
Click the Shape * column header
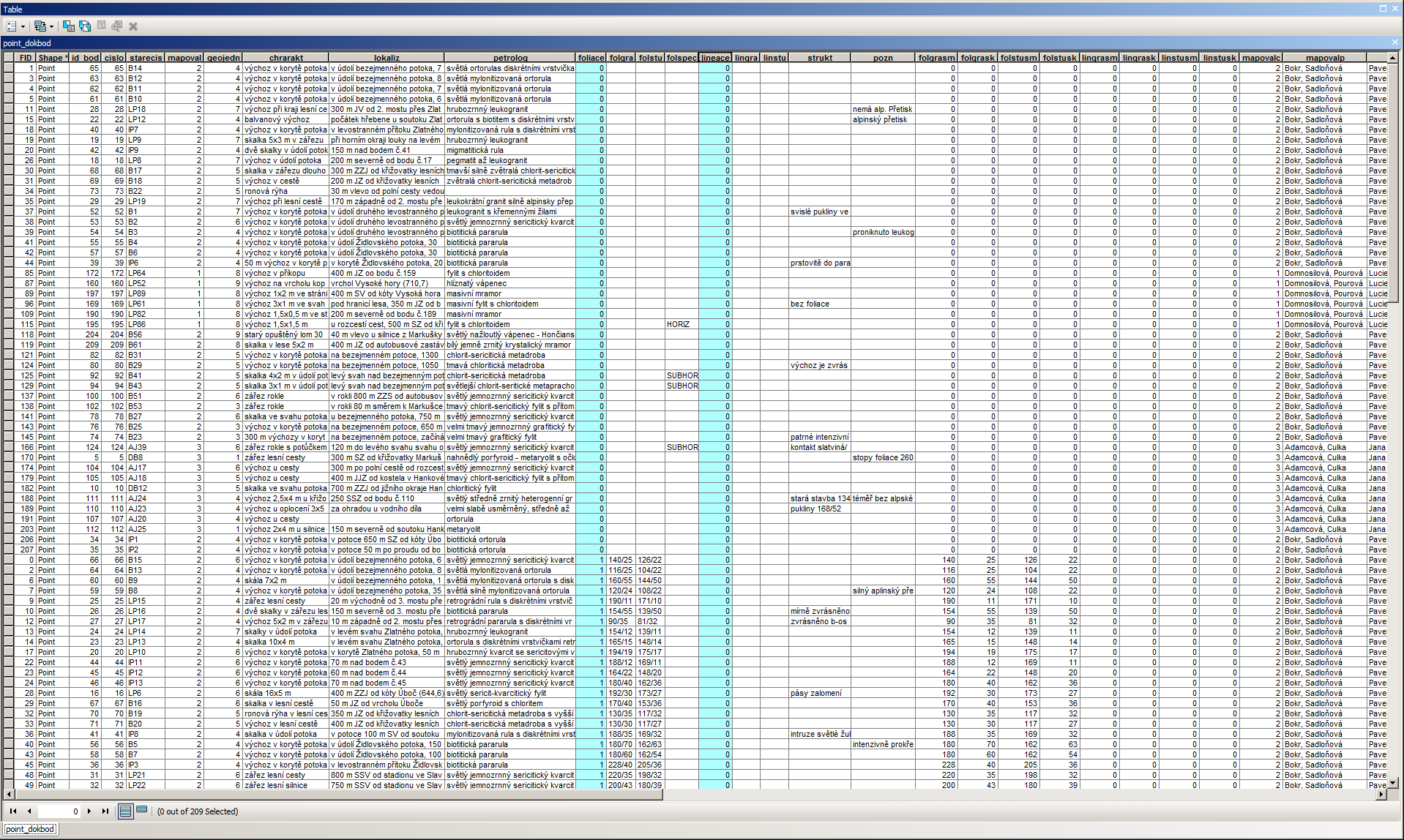pyautogui.click(x=53, y=58)
